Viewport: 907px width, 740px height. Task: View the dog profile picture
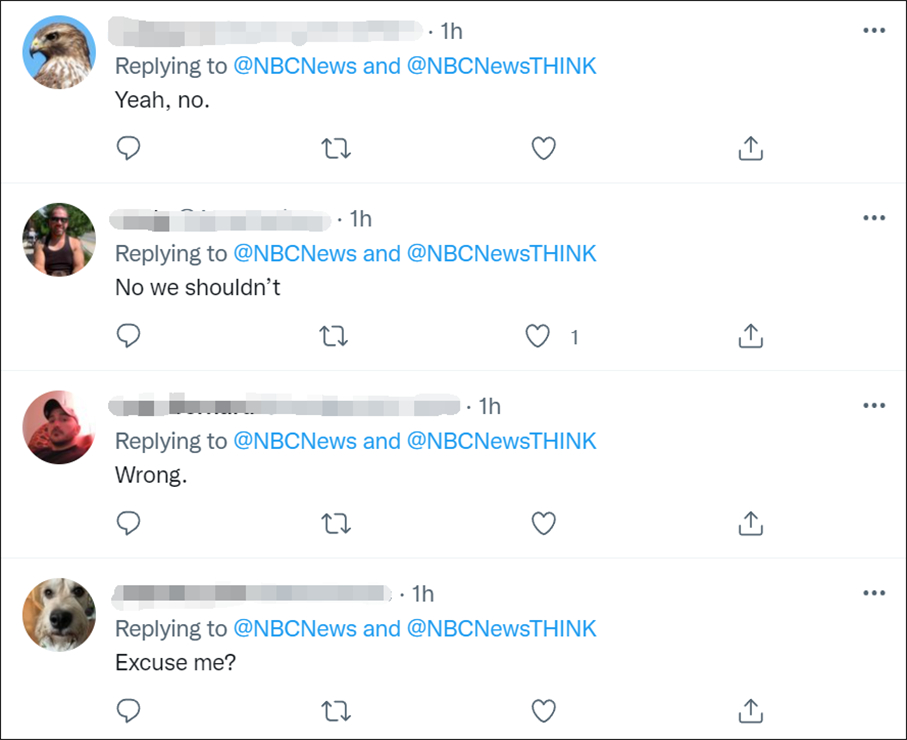coord(59,614)
